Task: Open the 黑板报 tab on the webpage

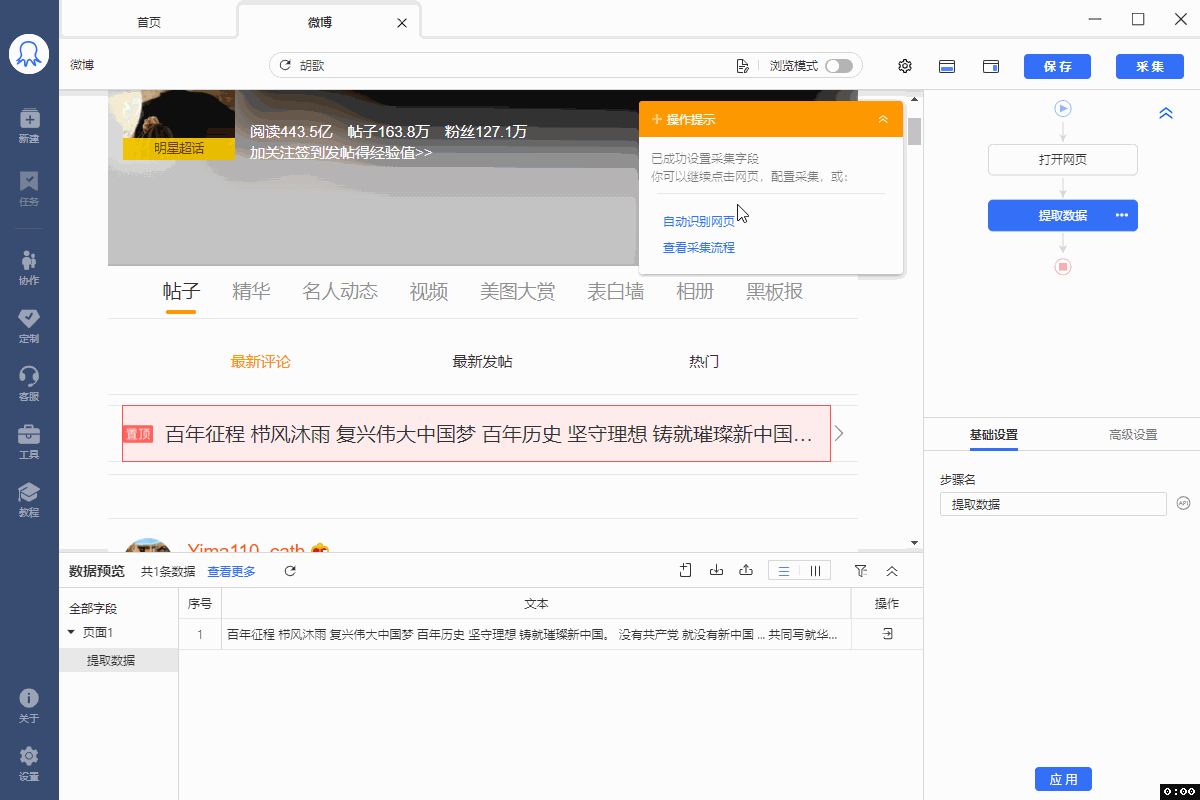Action: pyautogui.click(x=774, y=292)
